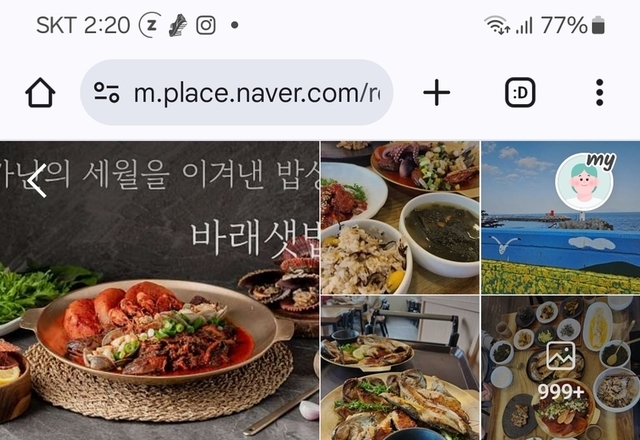Image resolution: width=640 pixels, height=440 pixels.
Task: Tap the 2:20 clock in status bar
Action: (107, 25)
